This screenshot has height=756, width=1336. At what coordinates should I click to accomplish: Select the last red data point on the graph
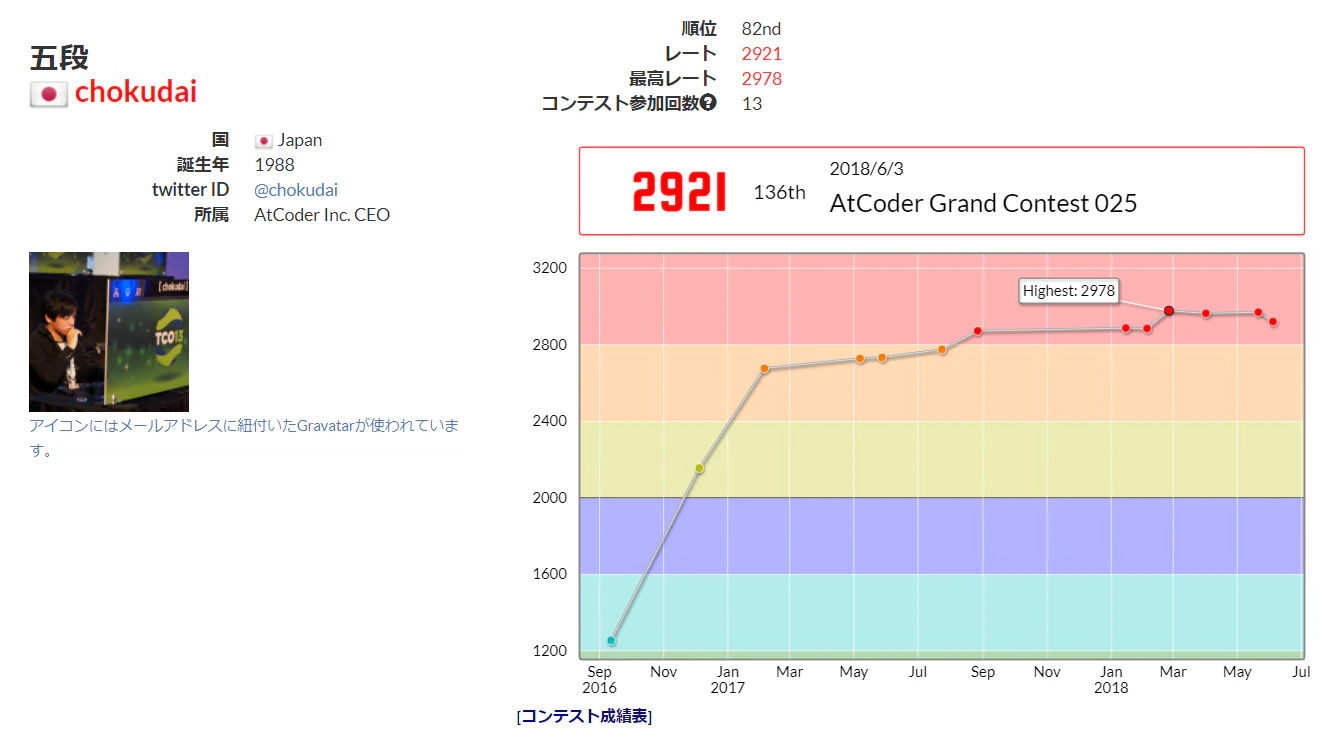1273,322
